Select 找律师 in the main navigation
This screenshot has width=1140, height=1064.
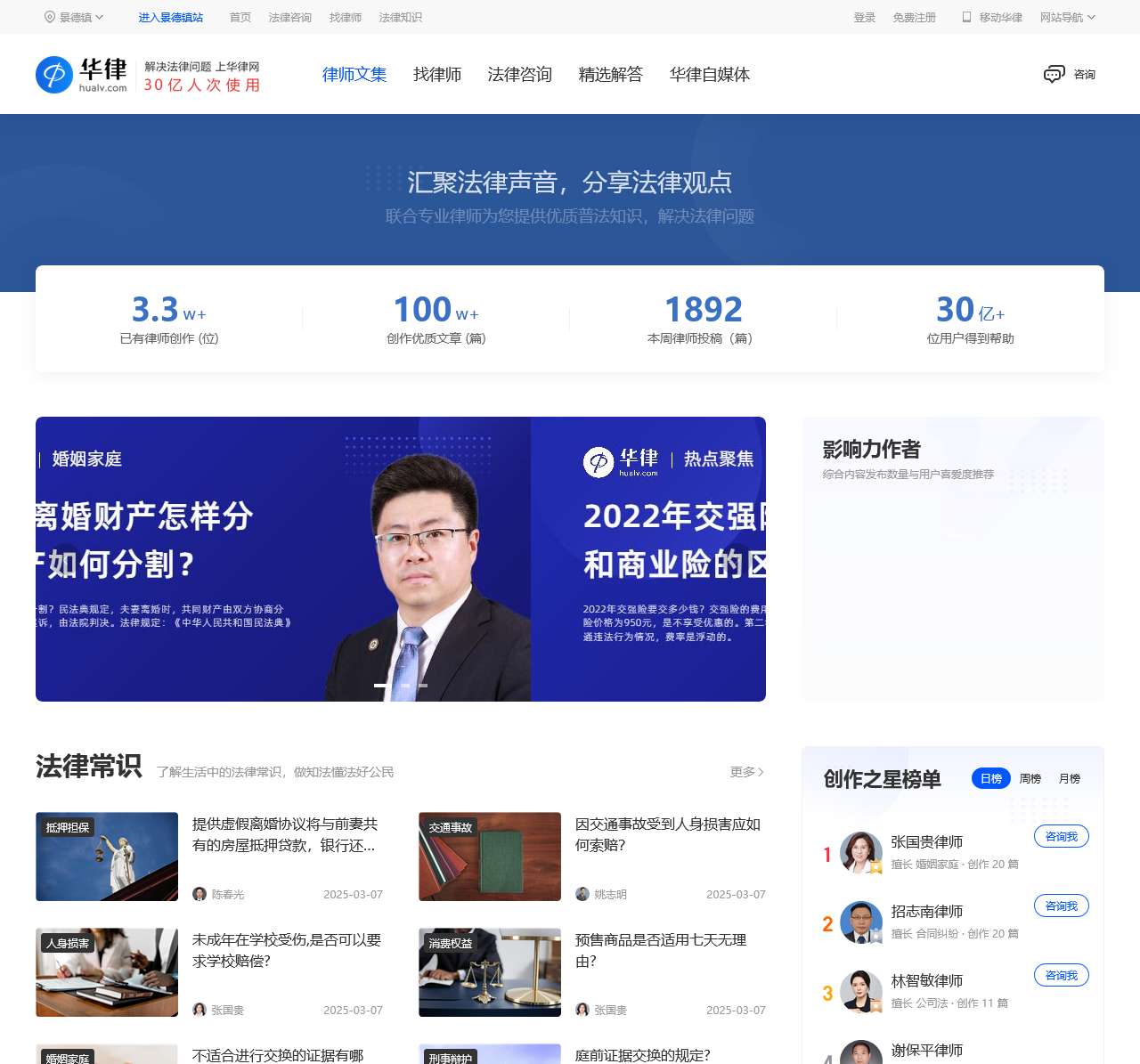point(436,75)
